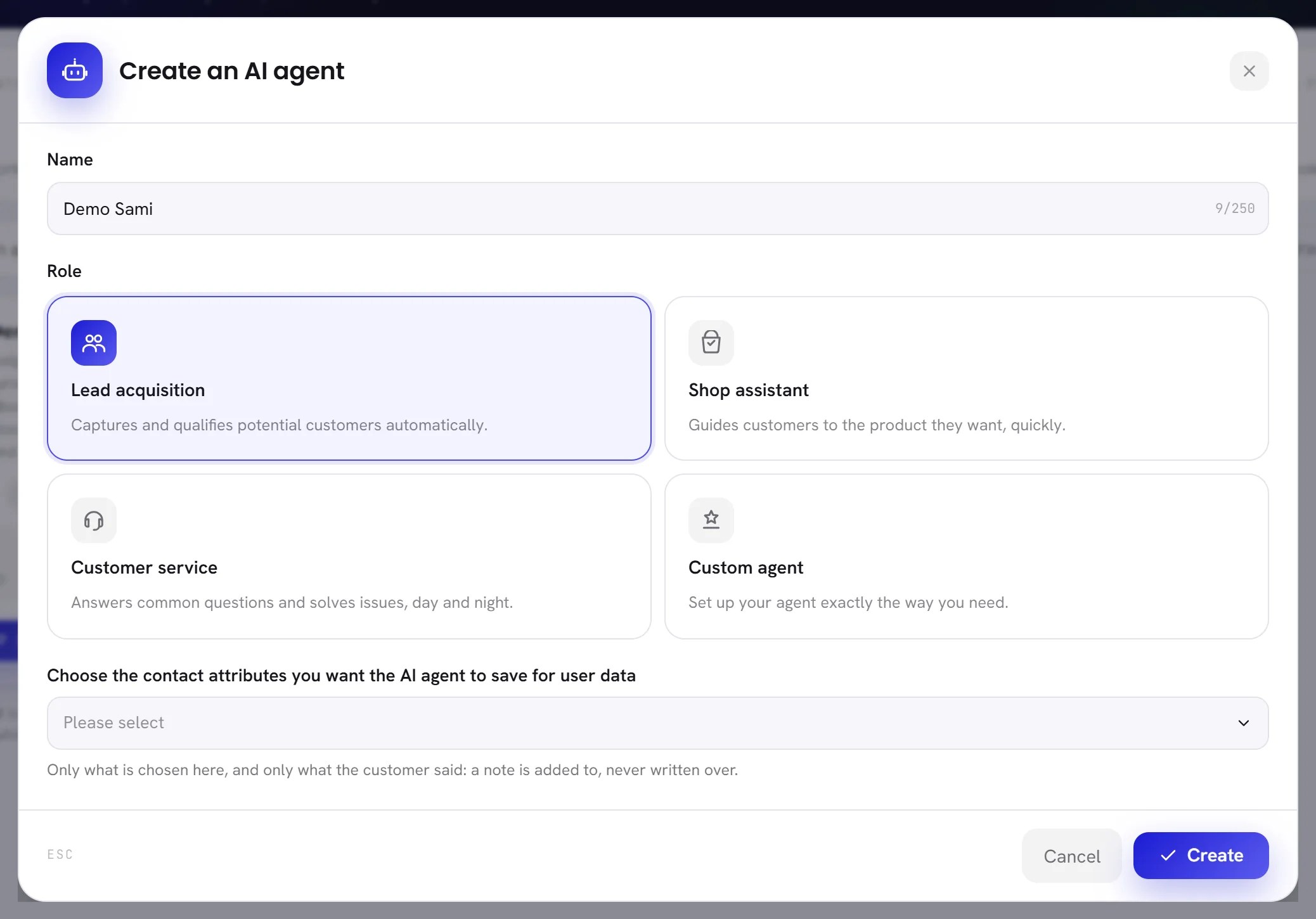Click the Shop assistant bag icon
This screenshot has width=1316, height=919.
click(711, 343)
